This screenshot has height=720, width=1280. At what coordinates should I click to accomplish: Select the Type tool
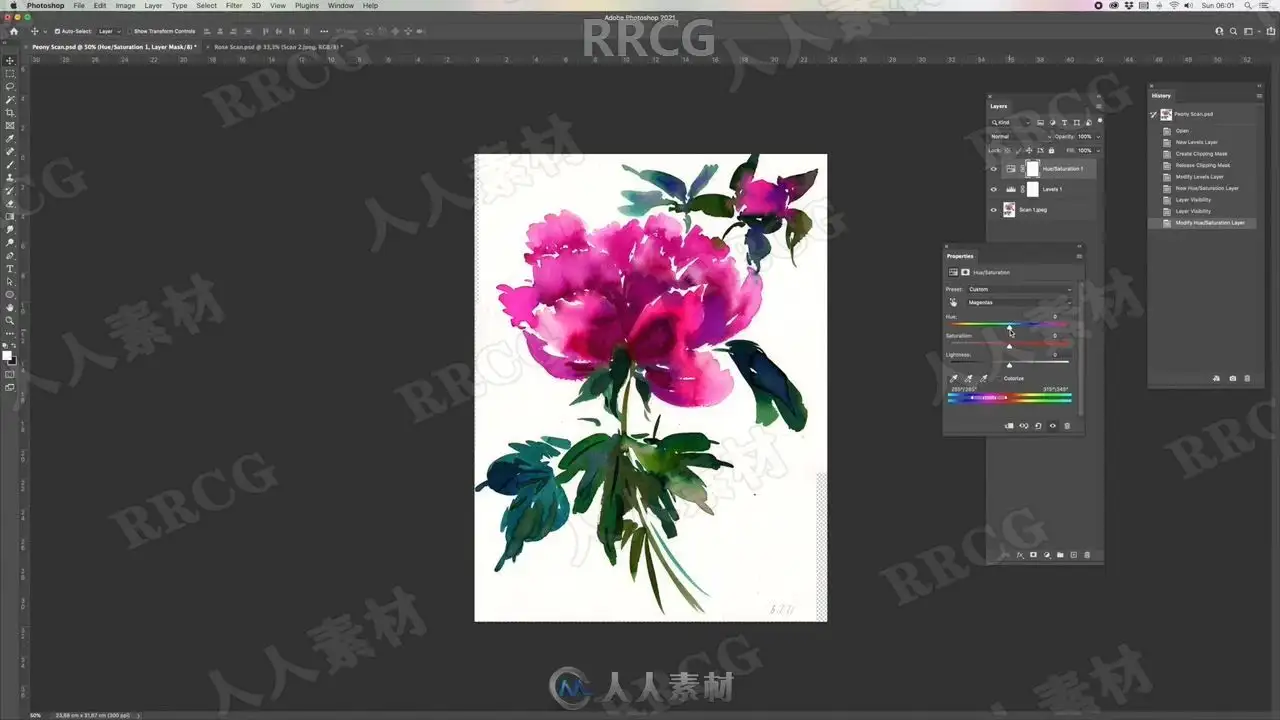[x=11, y=268]
